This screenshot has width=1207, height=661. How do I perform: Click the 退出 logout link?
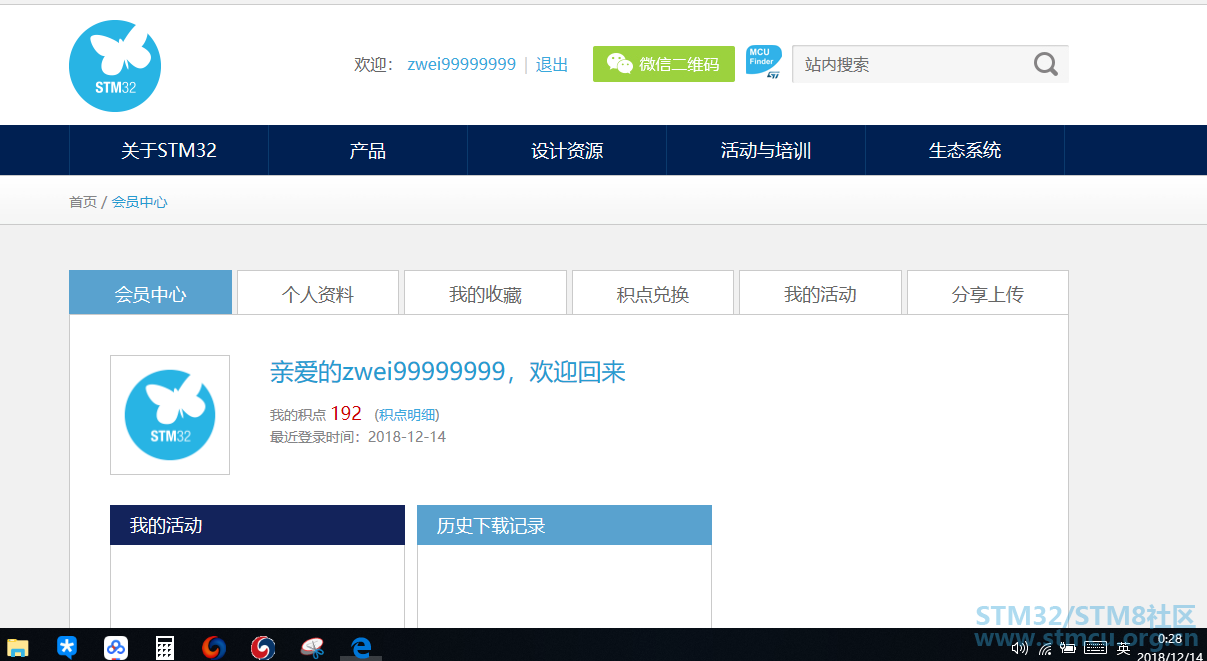tap(552, 64)
